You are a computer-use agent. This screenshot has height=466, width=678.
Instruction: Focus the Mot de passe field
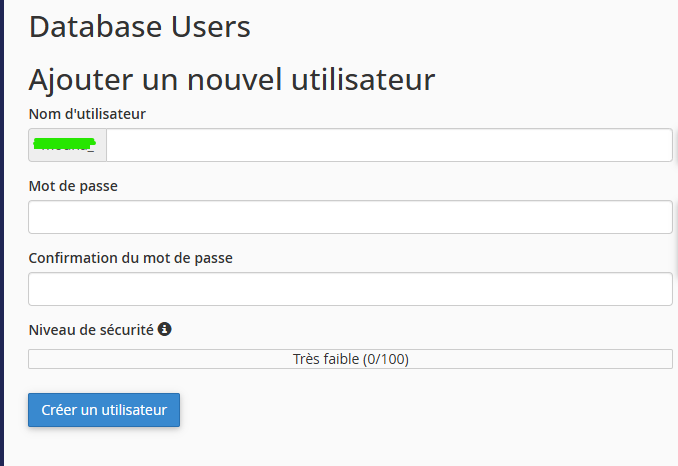350,217
